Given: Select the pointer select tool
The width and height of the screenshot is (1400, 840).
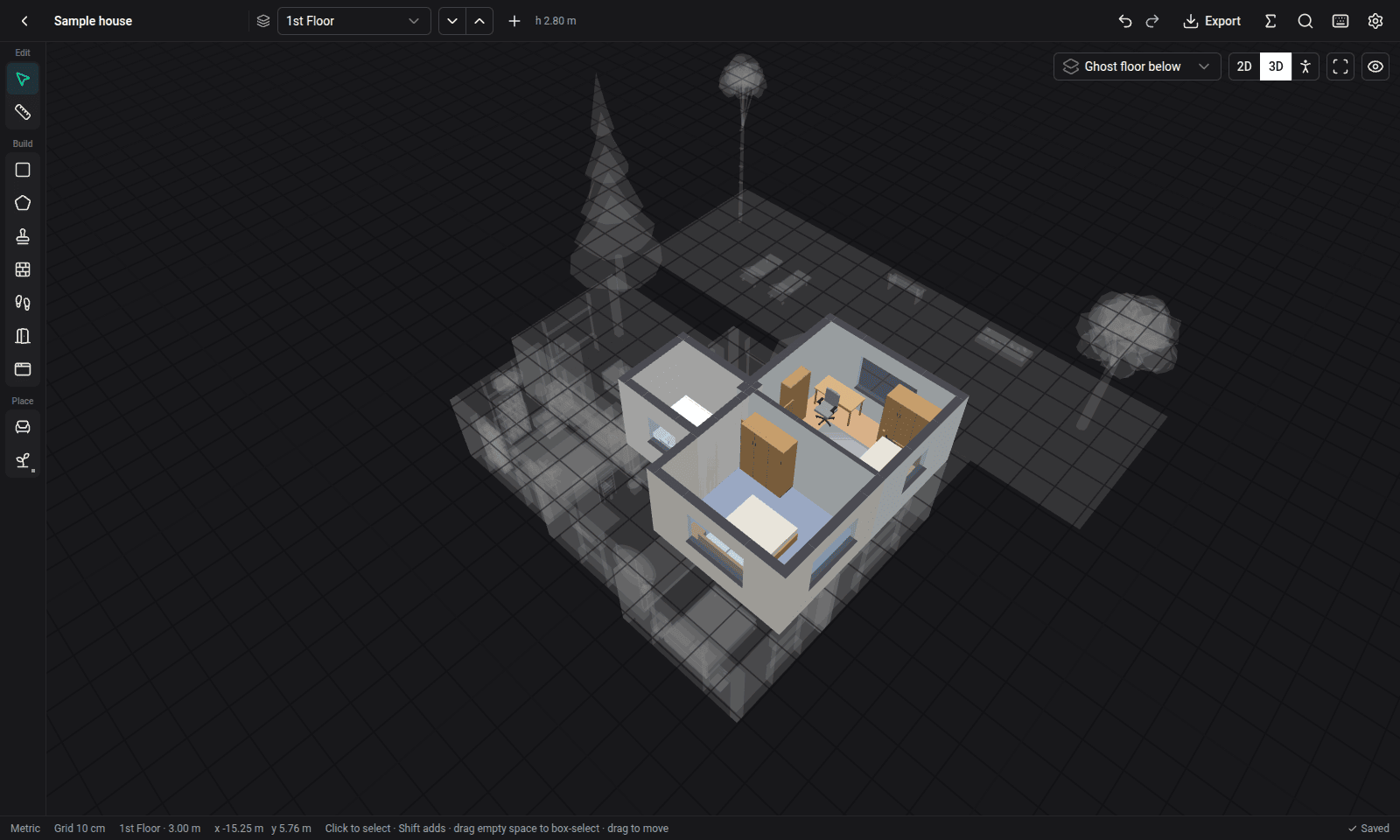Looking at the screenshot, I should click(x=23, y=80).
